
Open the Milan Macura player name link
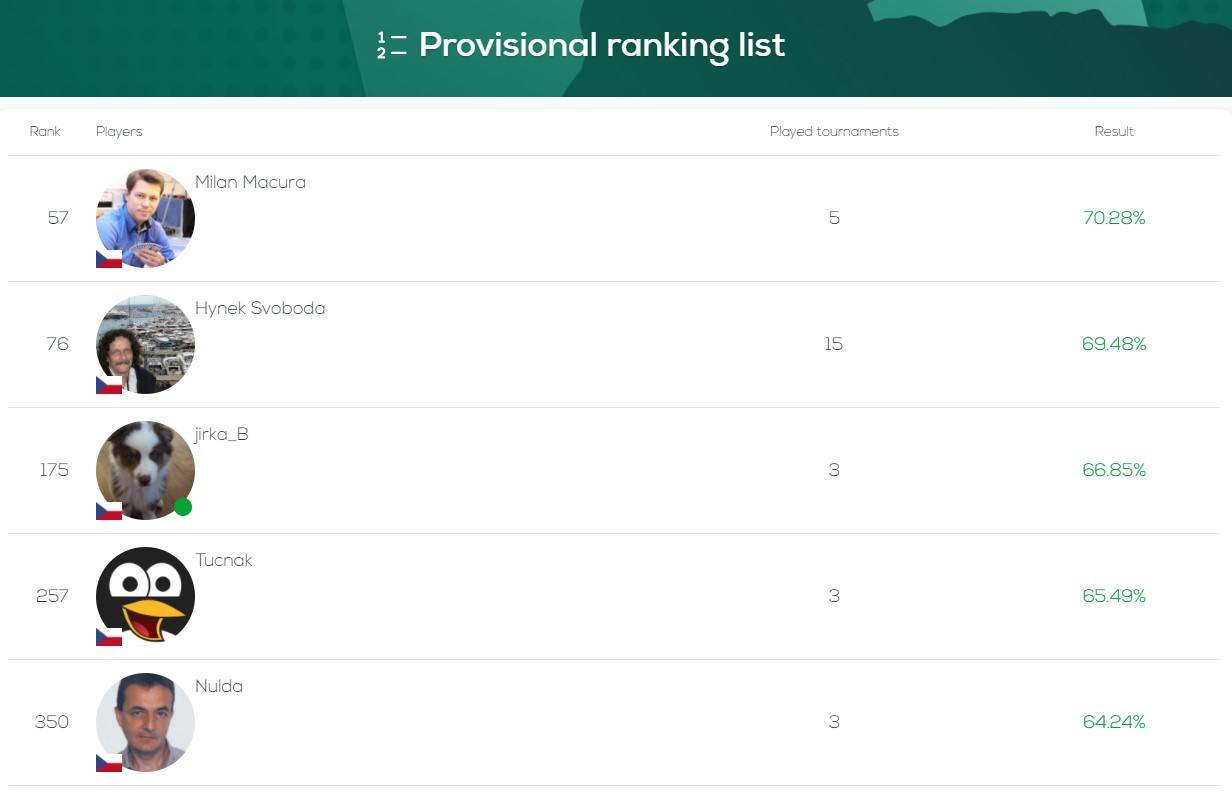click(250, 182)
